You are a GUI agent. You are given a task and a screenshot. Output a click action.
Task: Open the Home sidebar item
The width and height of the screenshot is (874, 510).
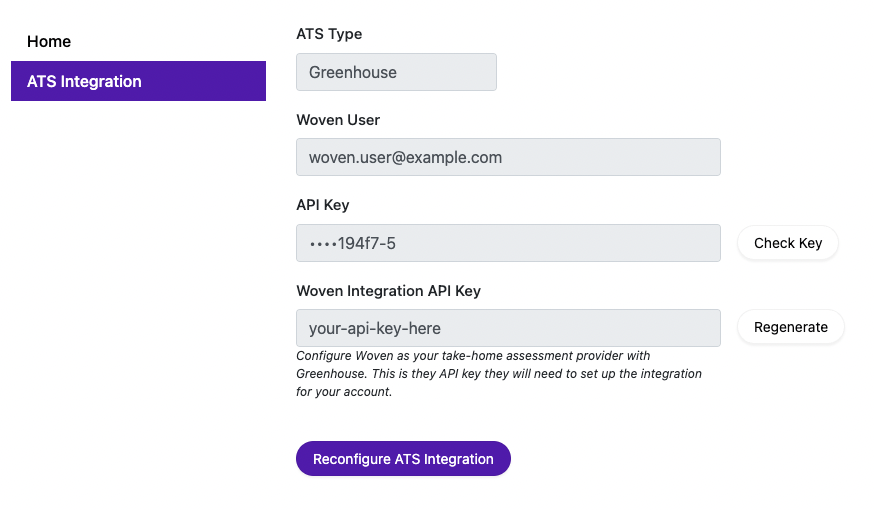pyautogui.click(x=49, y=41)
